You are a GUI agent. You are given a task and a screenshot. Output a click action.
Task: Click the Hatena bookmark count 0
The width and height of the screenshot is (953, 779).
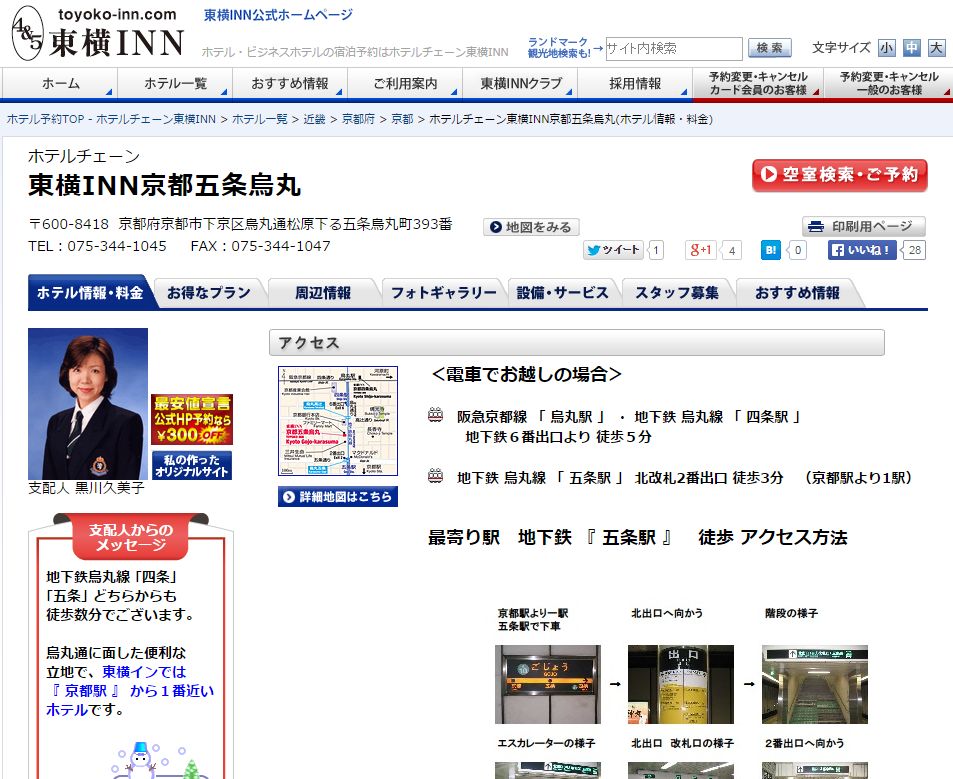pyautogui.click(x=797, y=250)
